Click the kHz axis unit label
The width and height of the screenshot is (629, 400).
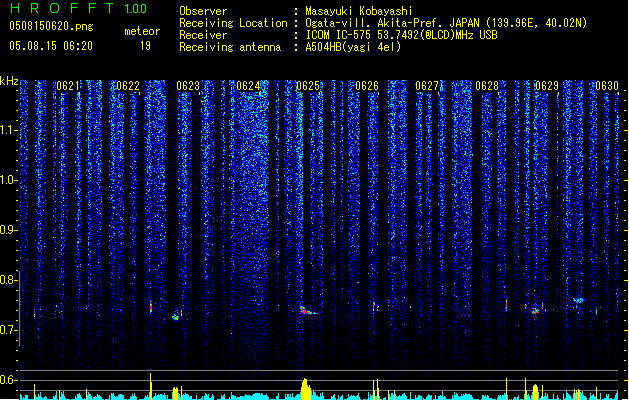tap(9, 81)
